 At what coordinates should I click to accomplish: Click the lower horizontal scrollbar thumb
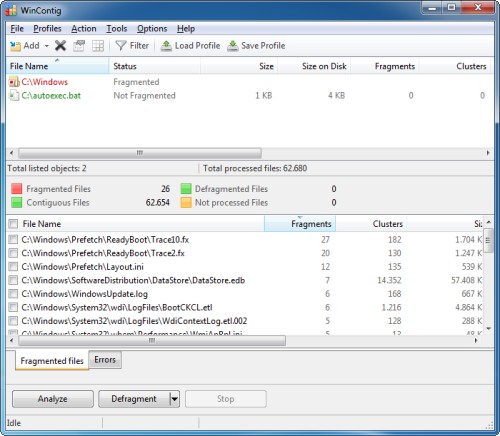point(152,341)
